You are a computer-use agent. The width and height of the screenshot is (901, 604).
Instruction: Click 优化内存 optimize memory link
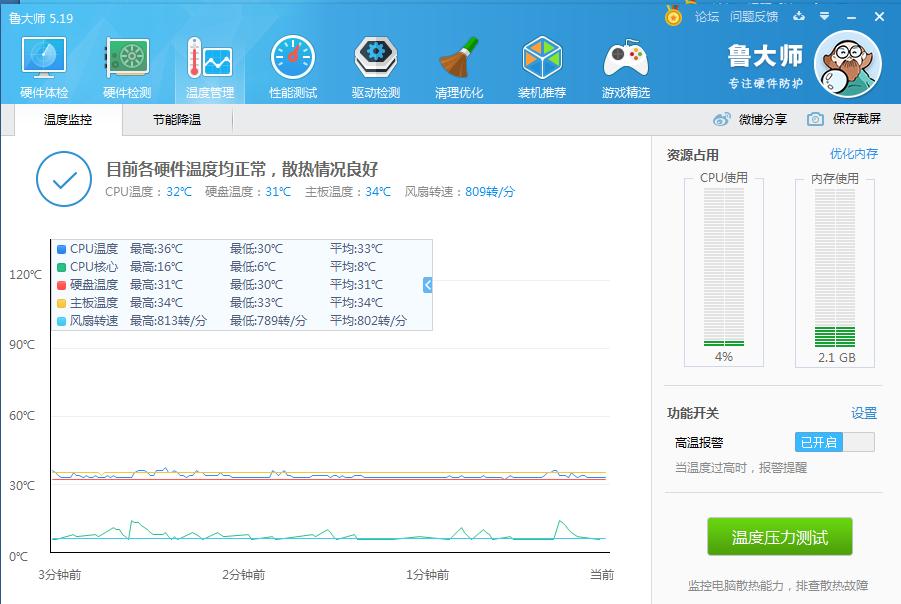pyautogui.click(x=854, y=153)
